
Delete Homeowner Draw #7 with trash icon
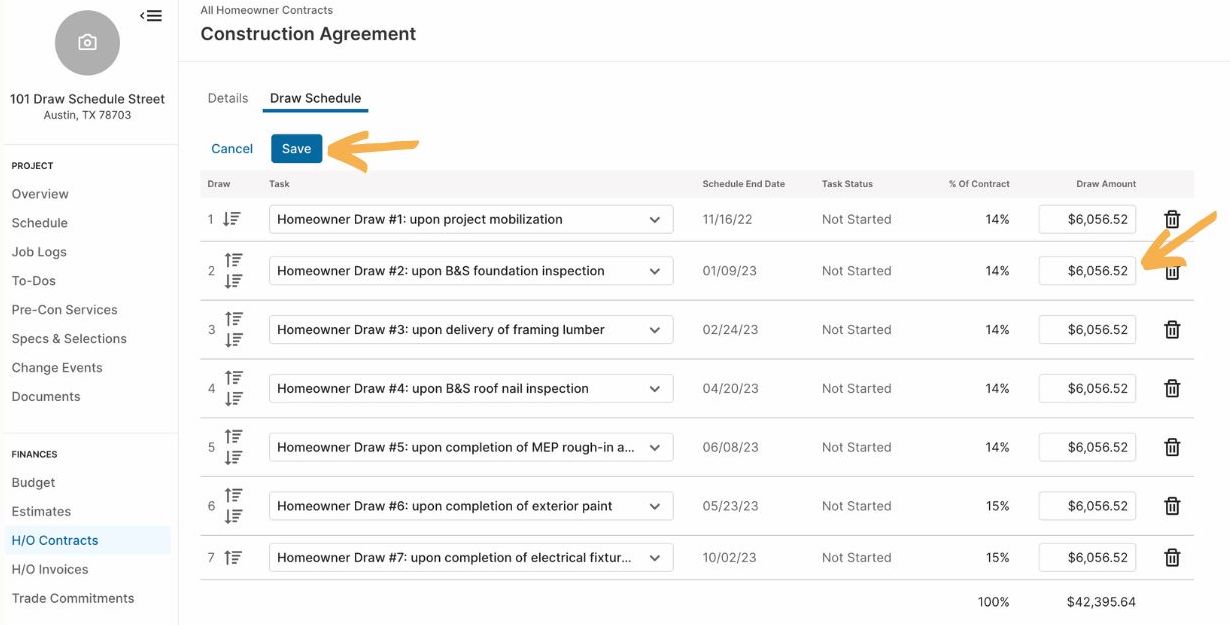tap(1173, 558)
